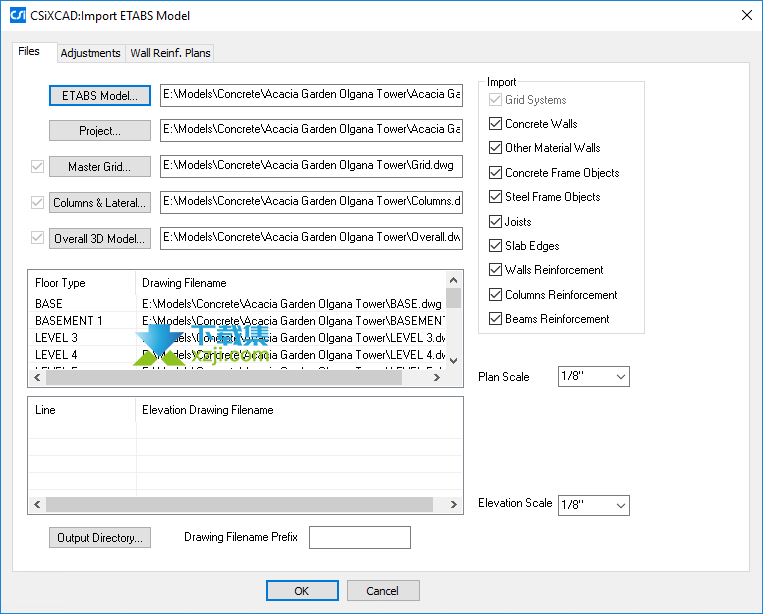Click the Drawing Filename Prefix field
The height and width of the screenshot is (614, 763).
pyautogui.click(x=360, y=537)
